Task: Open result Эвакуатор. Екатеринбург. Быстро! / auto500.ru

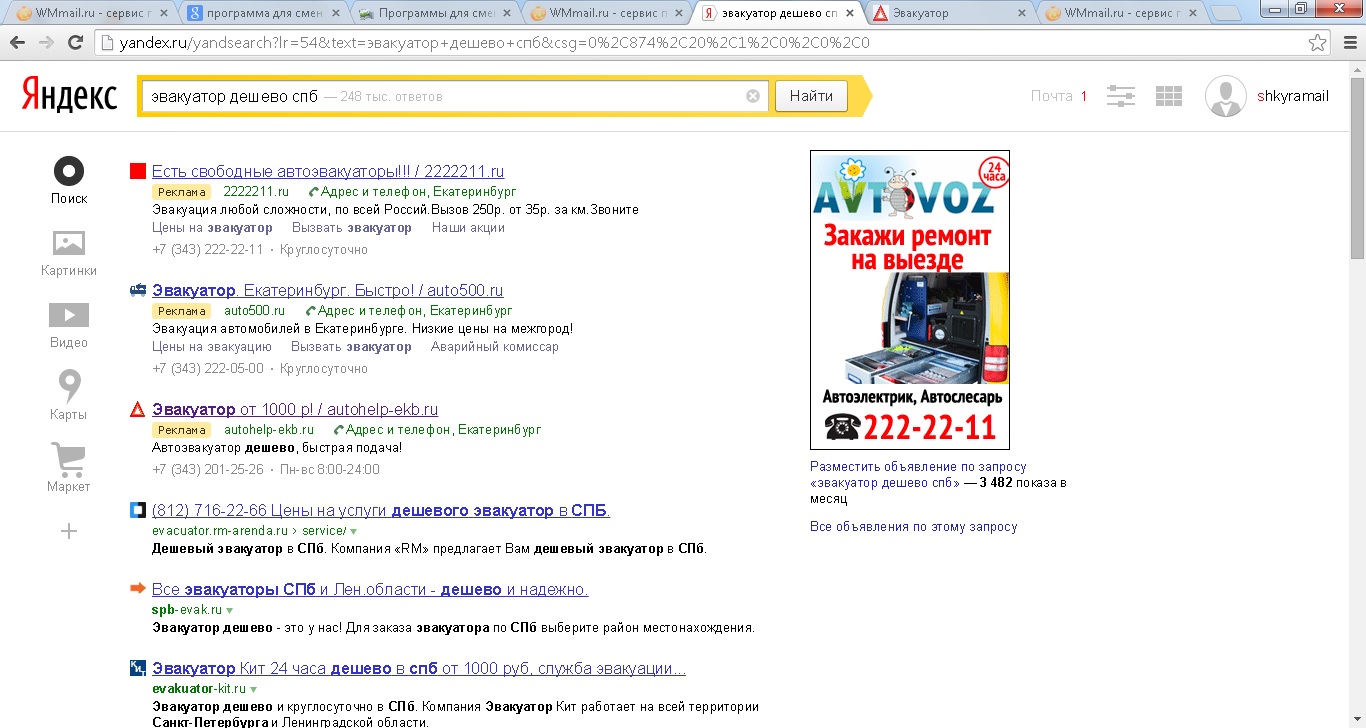Action: [328, 290]
